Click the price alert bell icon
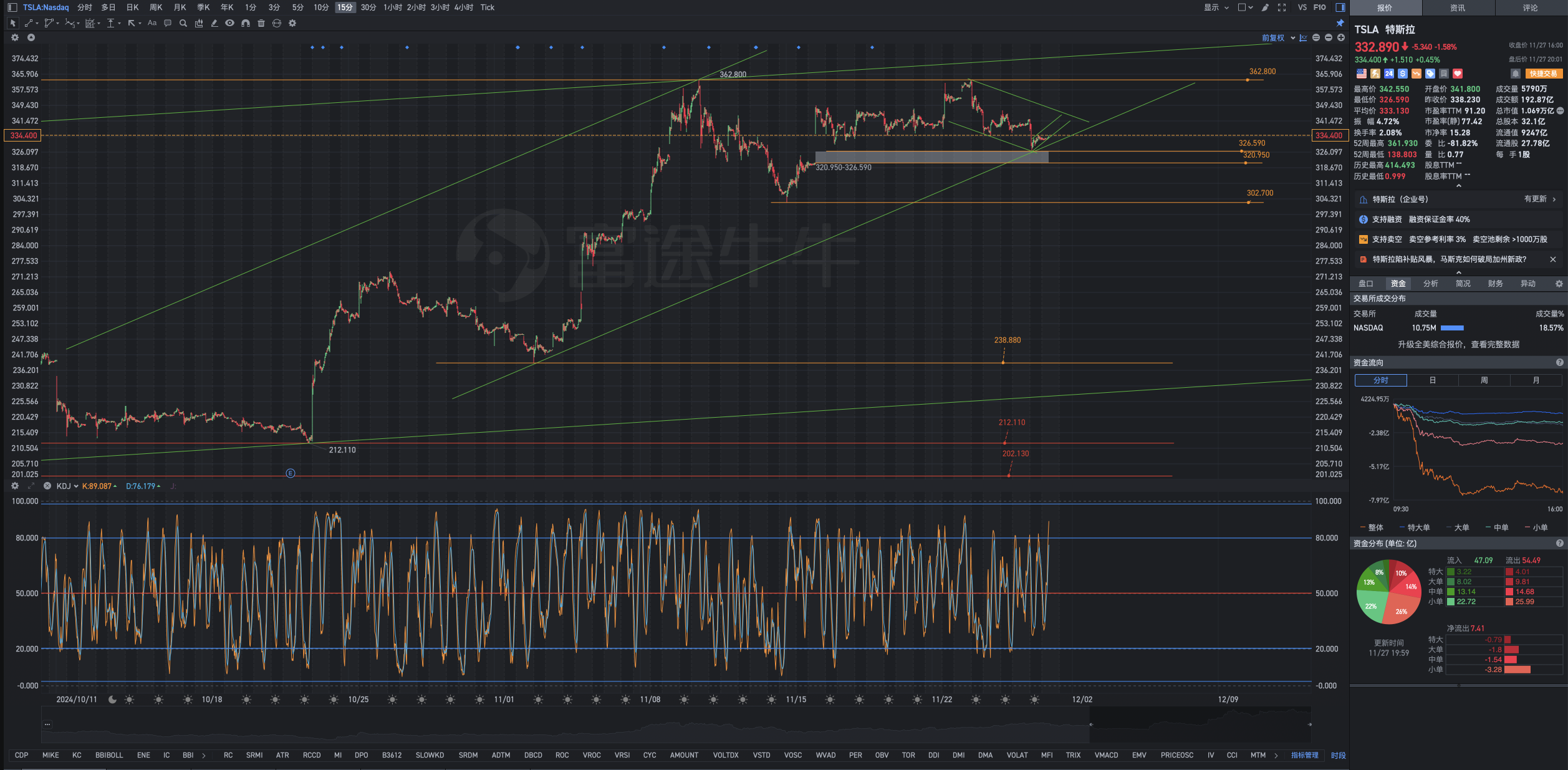 click(1516, 74)
